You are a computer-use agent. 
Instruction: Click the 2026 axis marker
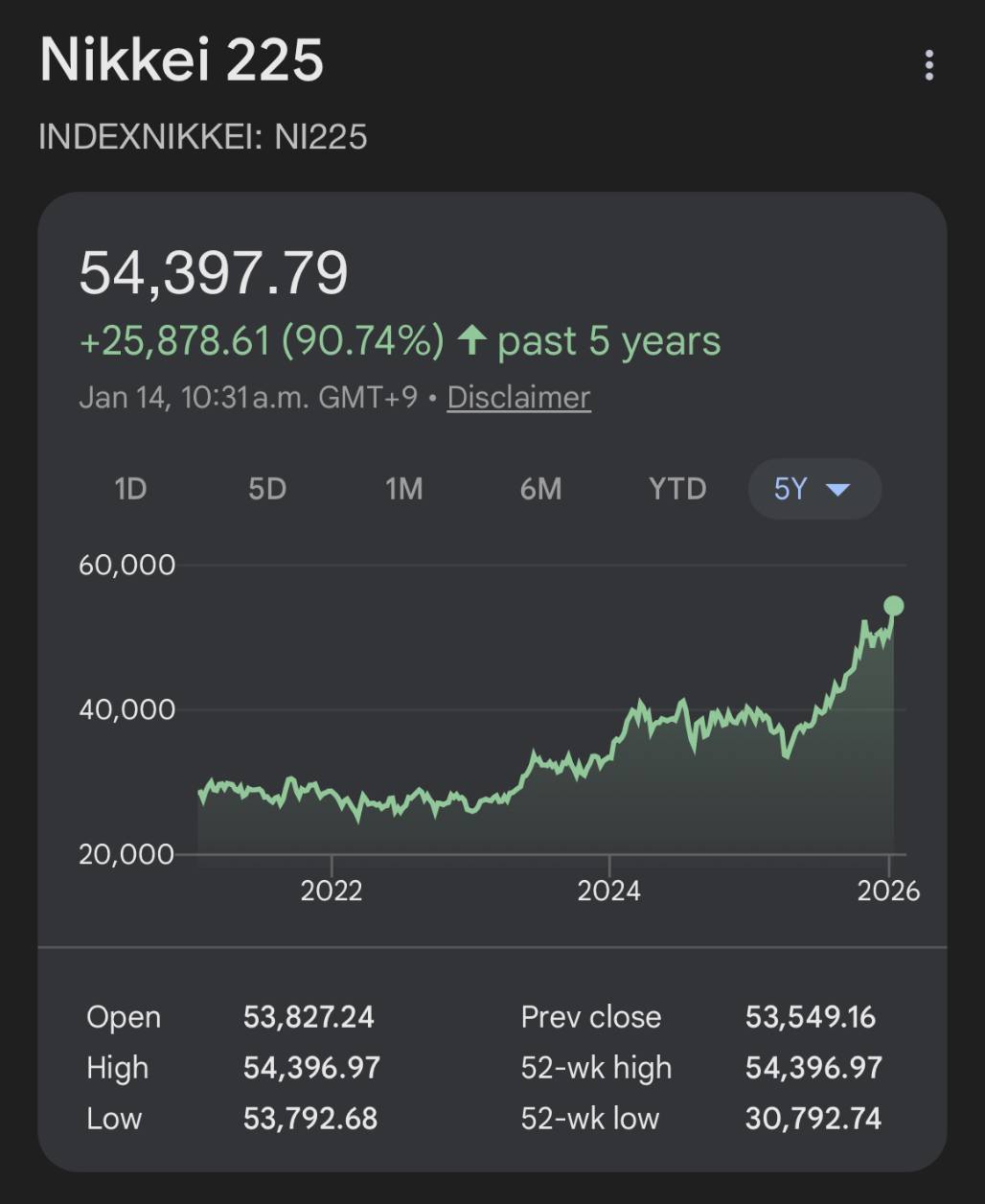[x=888, y=891]
